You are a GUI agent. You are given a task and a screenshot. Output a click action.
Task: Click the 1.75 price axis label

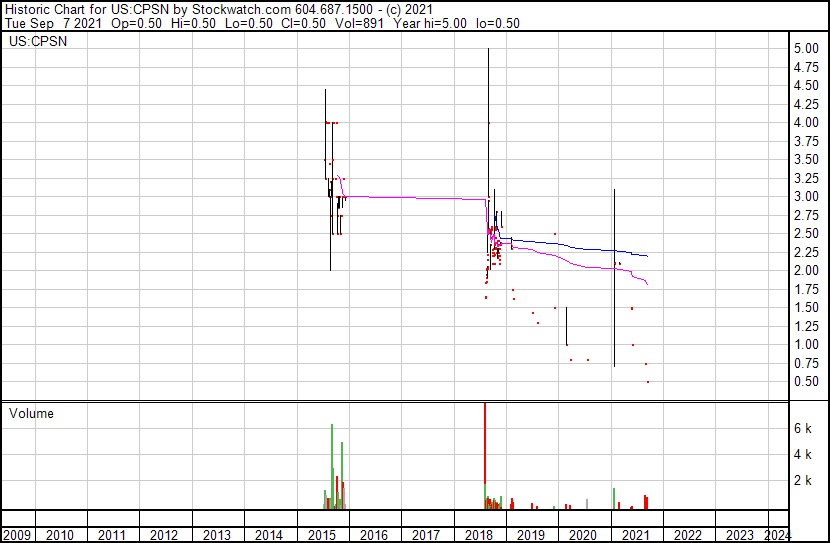click(x=806, y=289)
